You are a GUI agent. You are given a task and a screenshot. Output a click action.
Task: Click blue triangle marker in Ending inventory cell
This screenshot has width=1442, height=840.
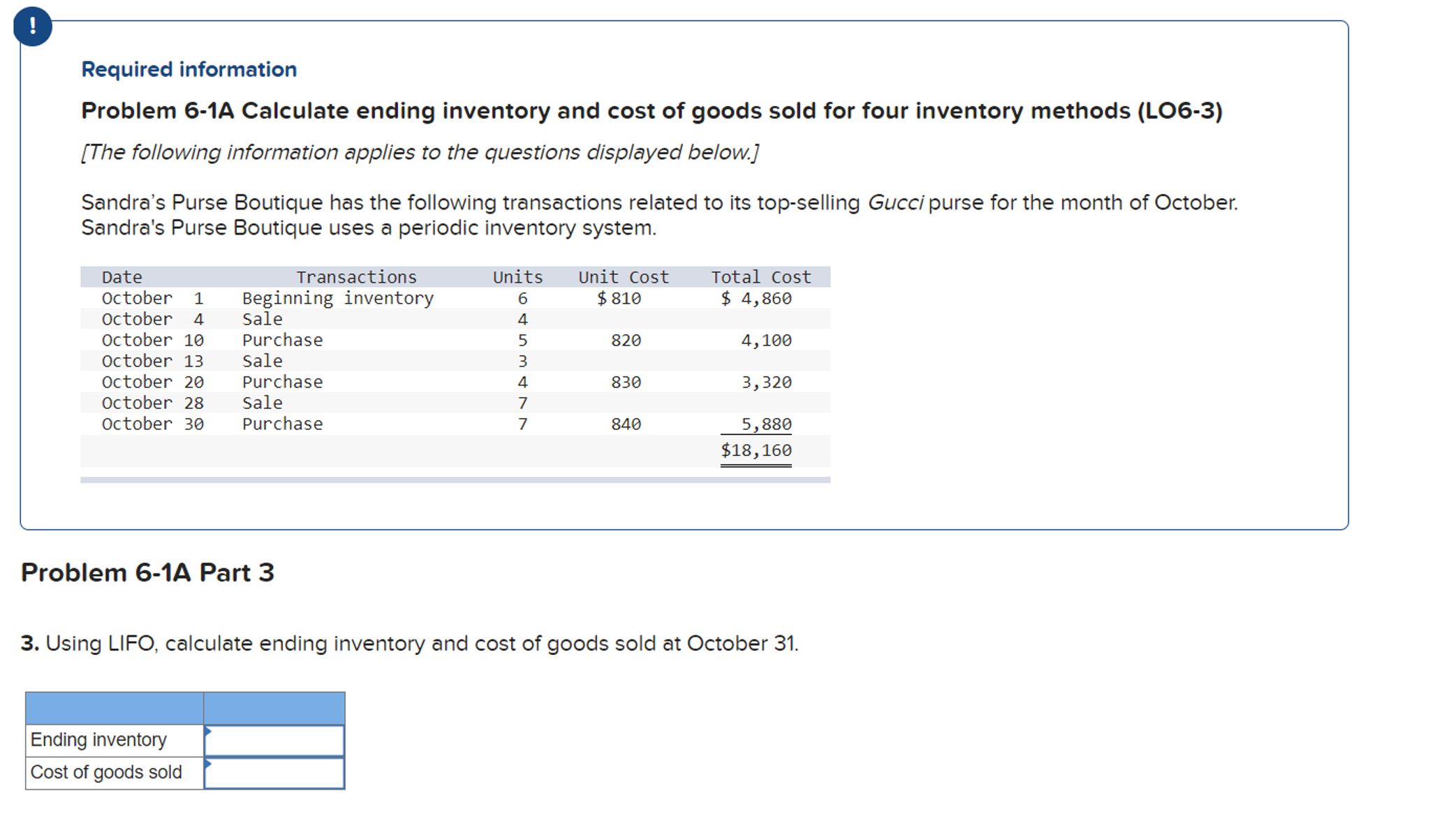[x=208, y=731]
